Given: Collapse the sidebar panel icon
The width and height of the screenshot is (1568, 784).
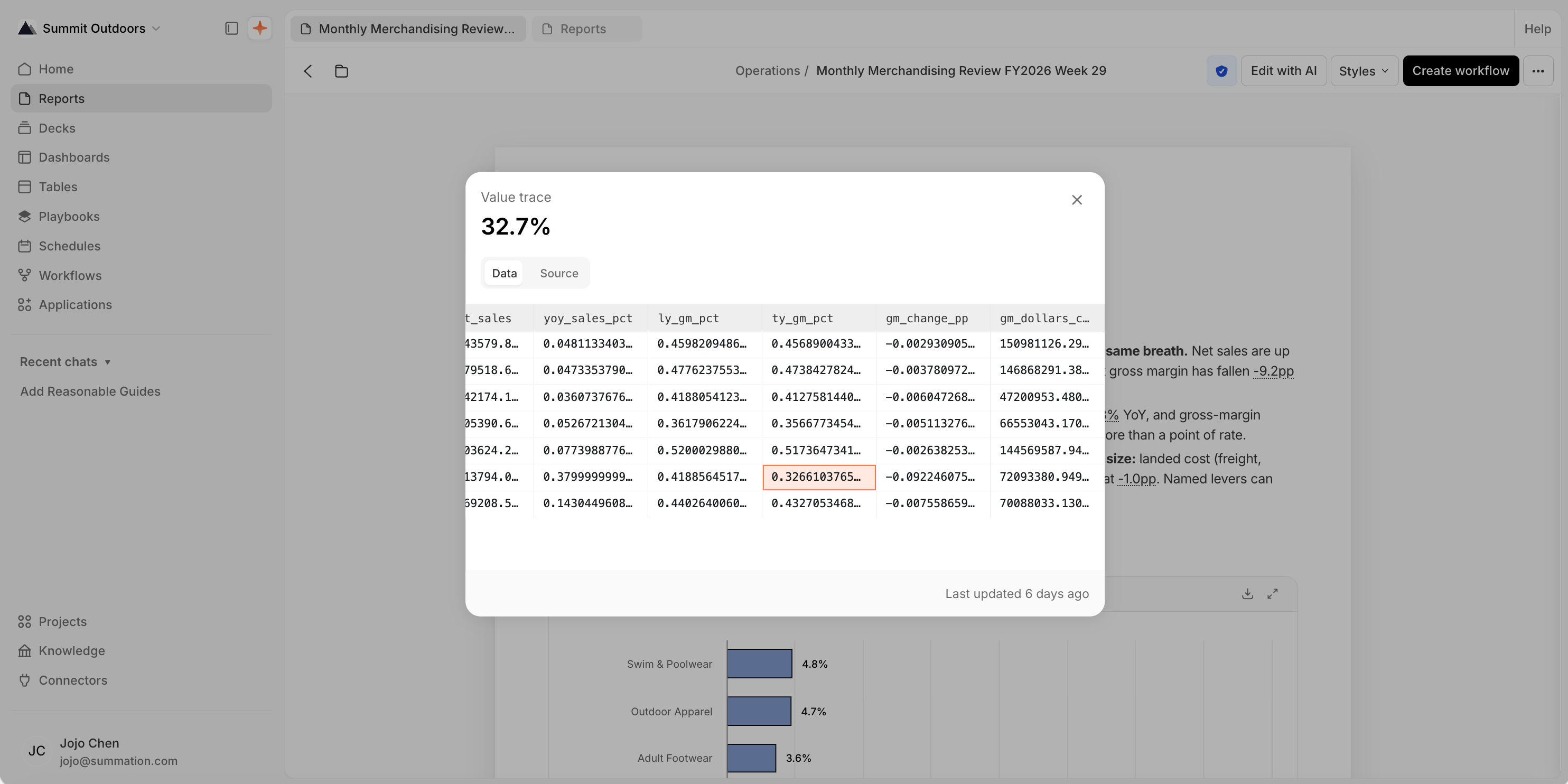Looking at the screenshot, I should (x=231, y=29).
